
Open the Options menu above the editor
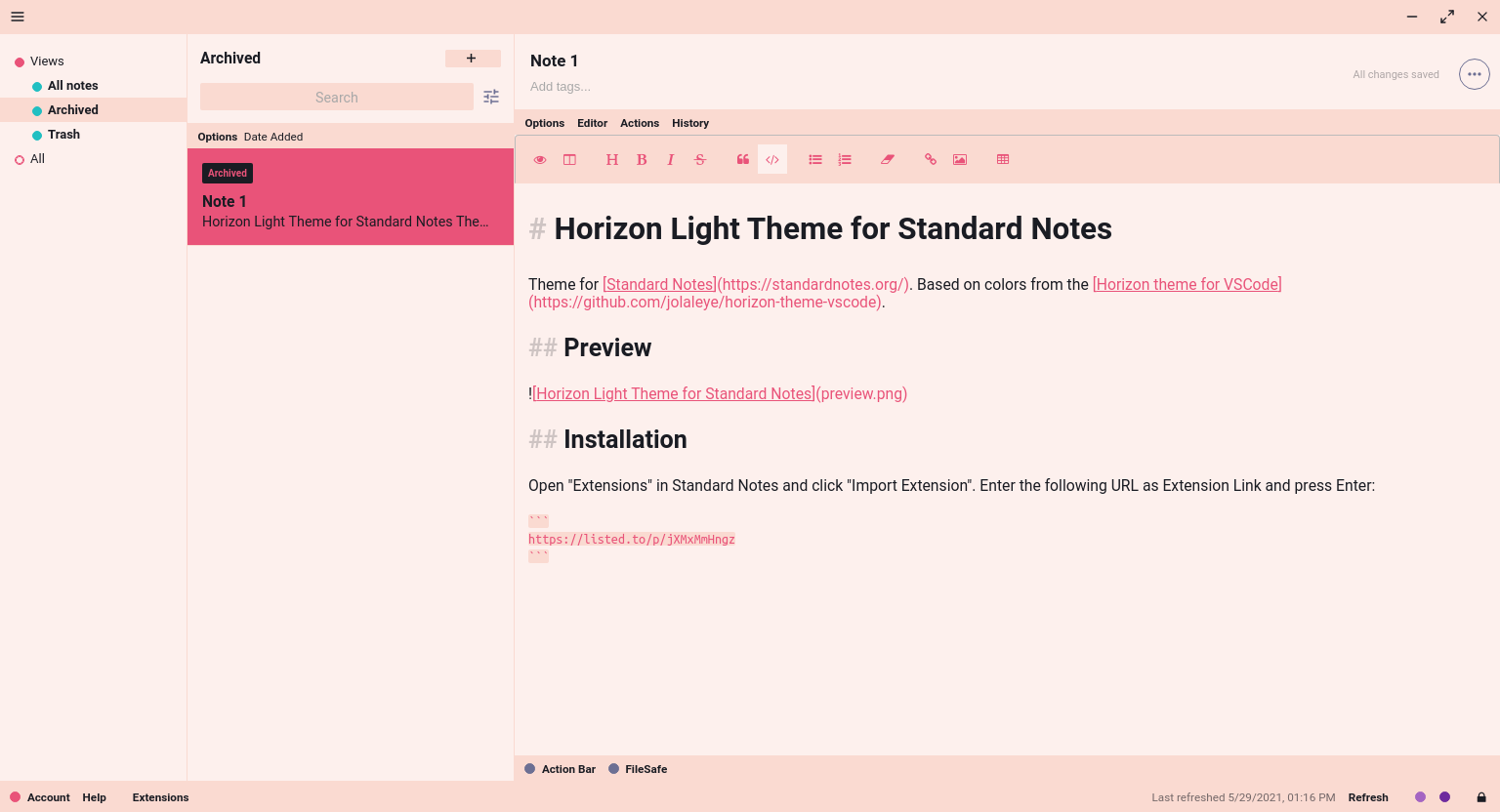pyautogui.click(x=545, y=123)
